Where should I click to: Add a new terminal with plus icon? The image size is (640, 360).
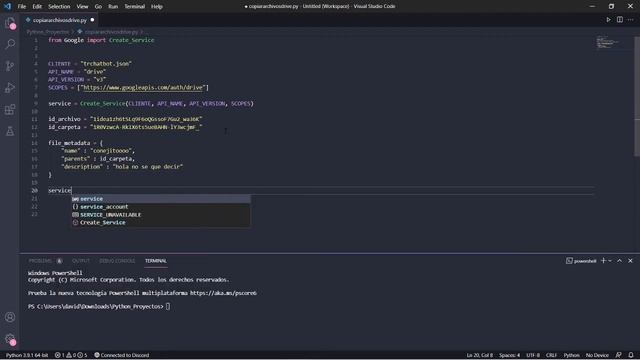(603, 261)
